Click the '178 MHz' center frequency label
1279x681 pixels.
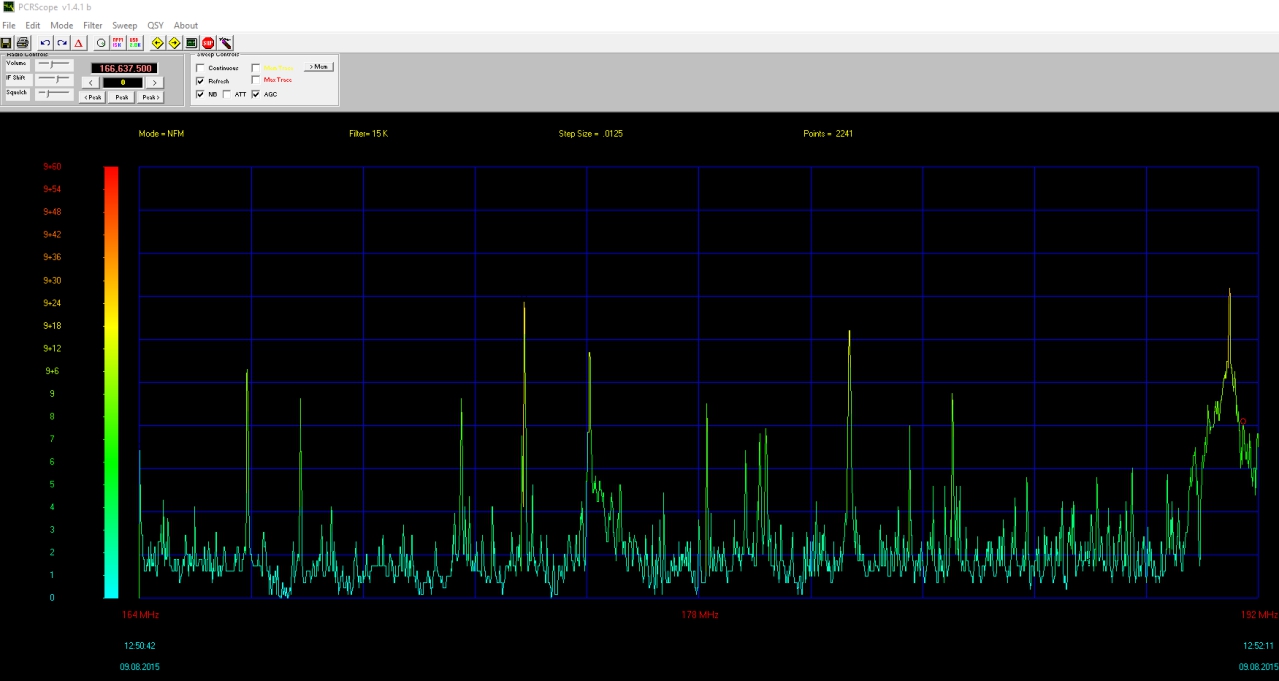[699, 614]
